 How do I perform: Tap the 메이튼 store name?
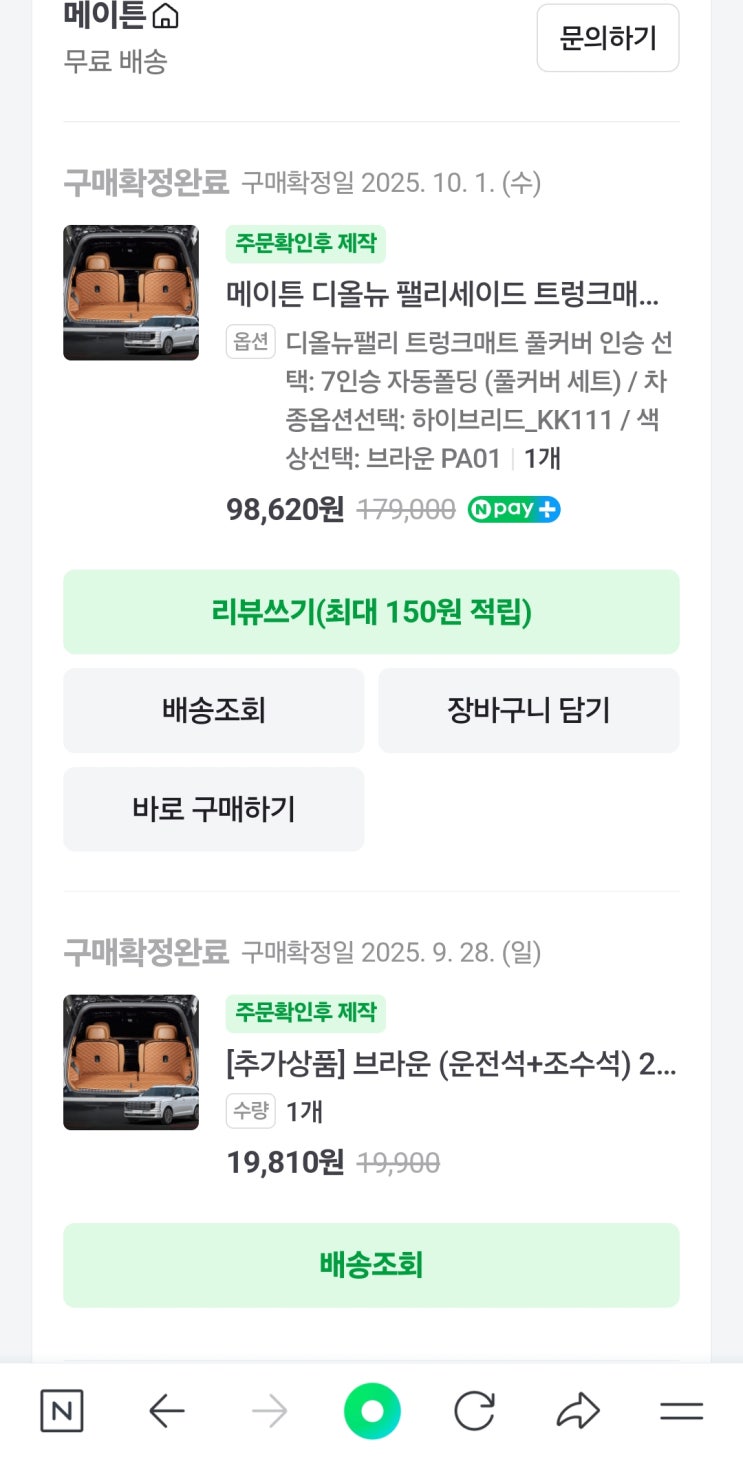pyautogui.click(x=104, y=16)
